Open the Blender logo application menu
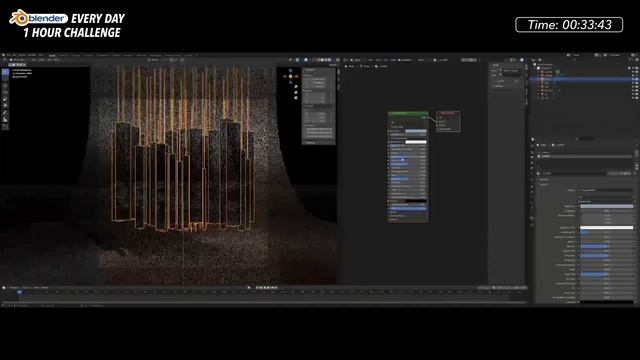The height and width of the screenshot is (360, 640). 4,55
